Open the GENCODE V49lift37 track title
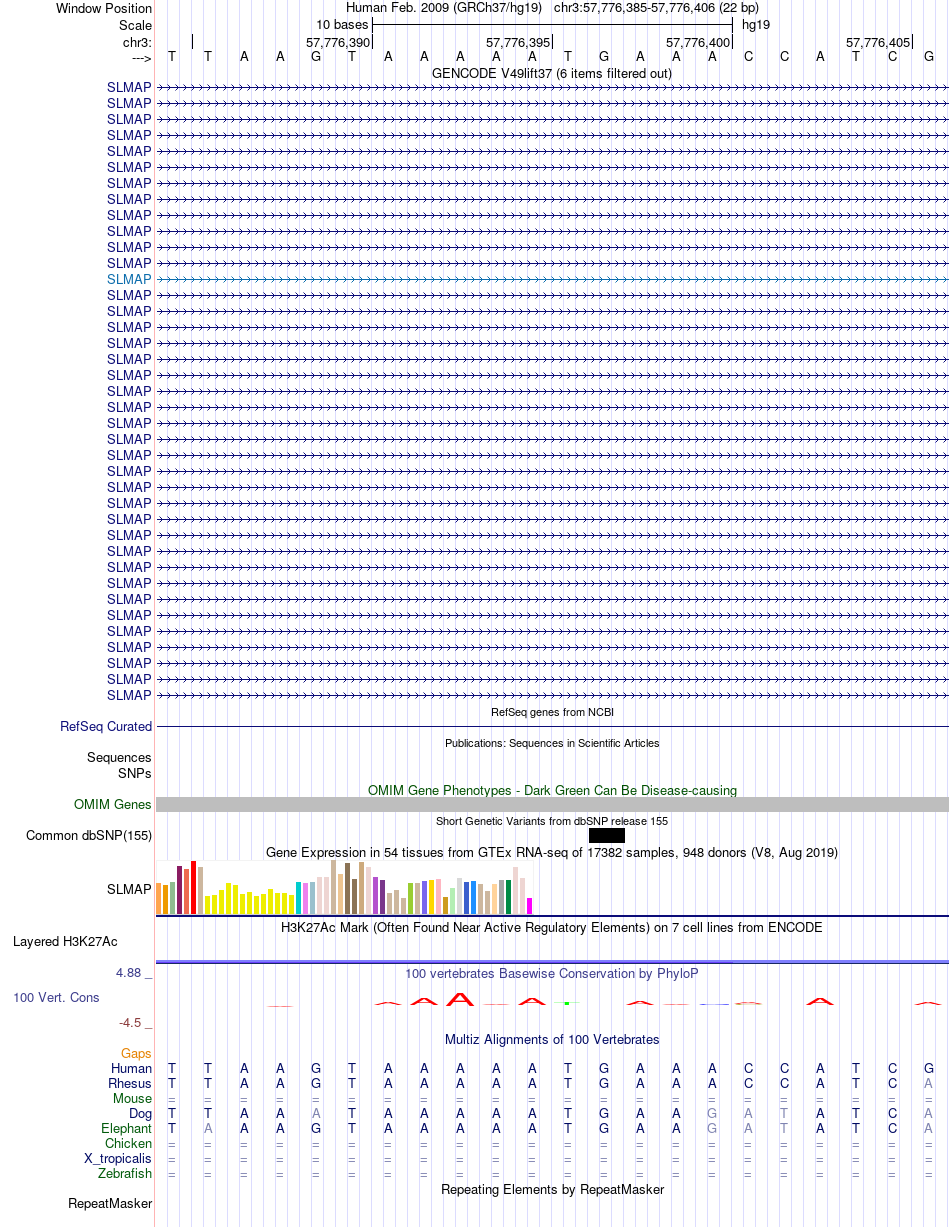The height and width of the screenshot is (1227, 950). (552, 73)
